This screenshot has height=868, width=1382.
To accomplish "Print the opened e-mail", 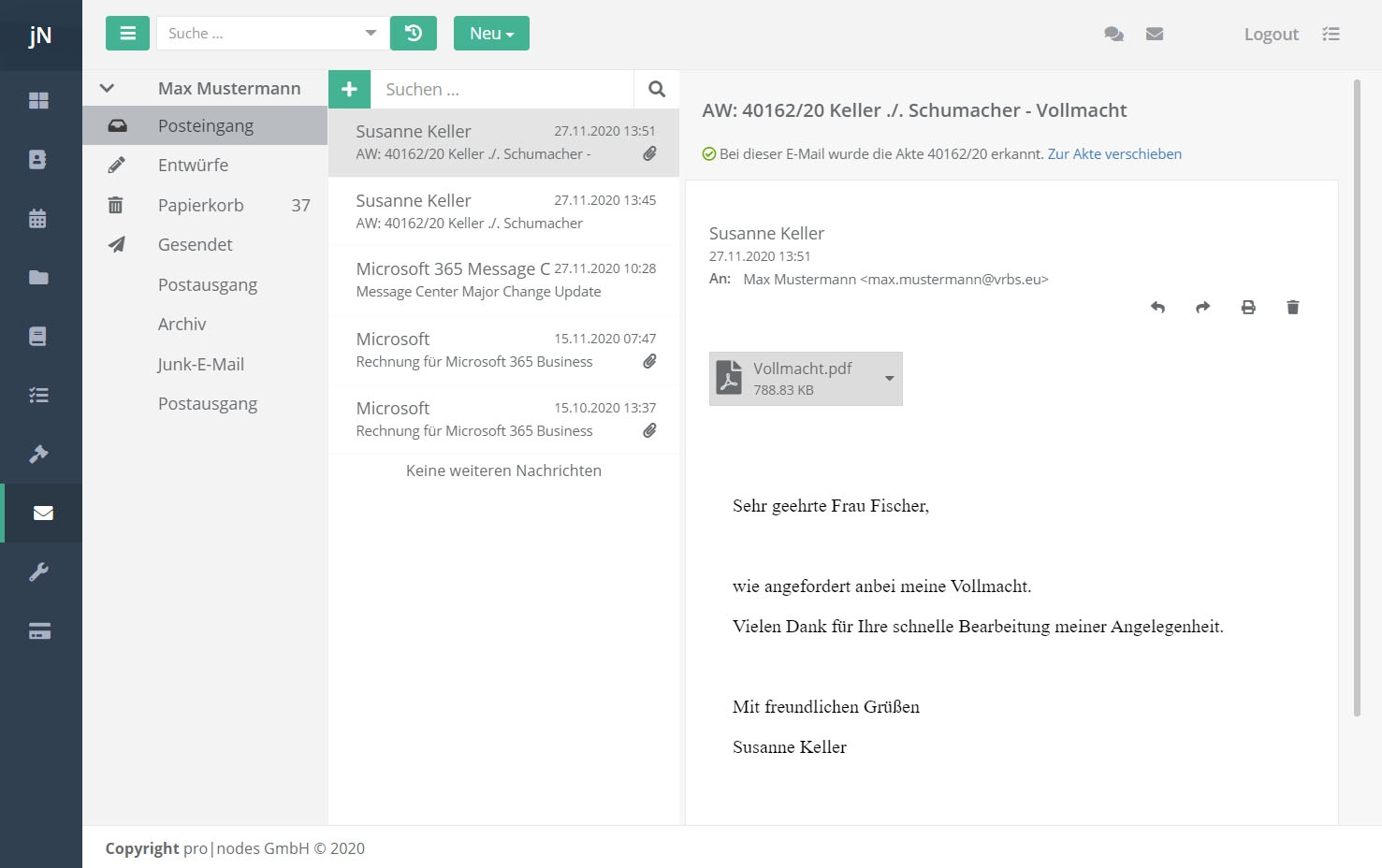I will 1247,307.
